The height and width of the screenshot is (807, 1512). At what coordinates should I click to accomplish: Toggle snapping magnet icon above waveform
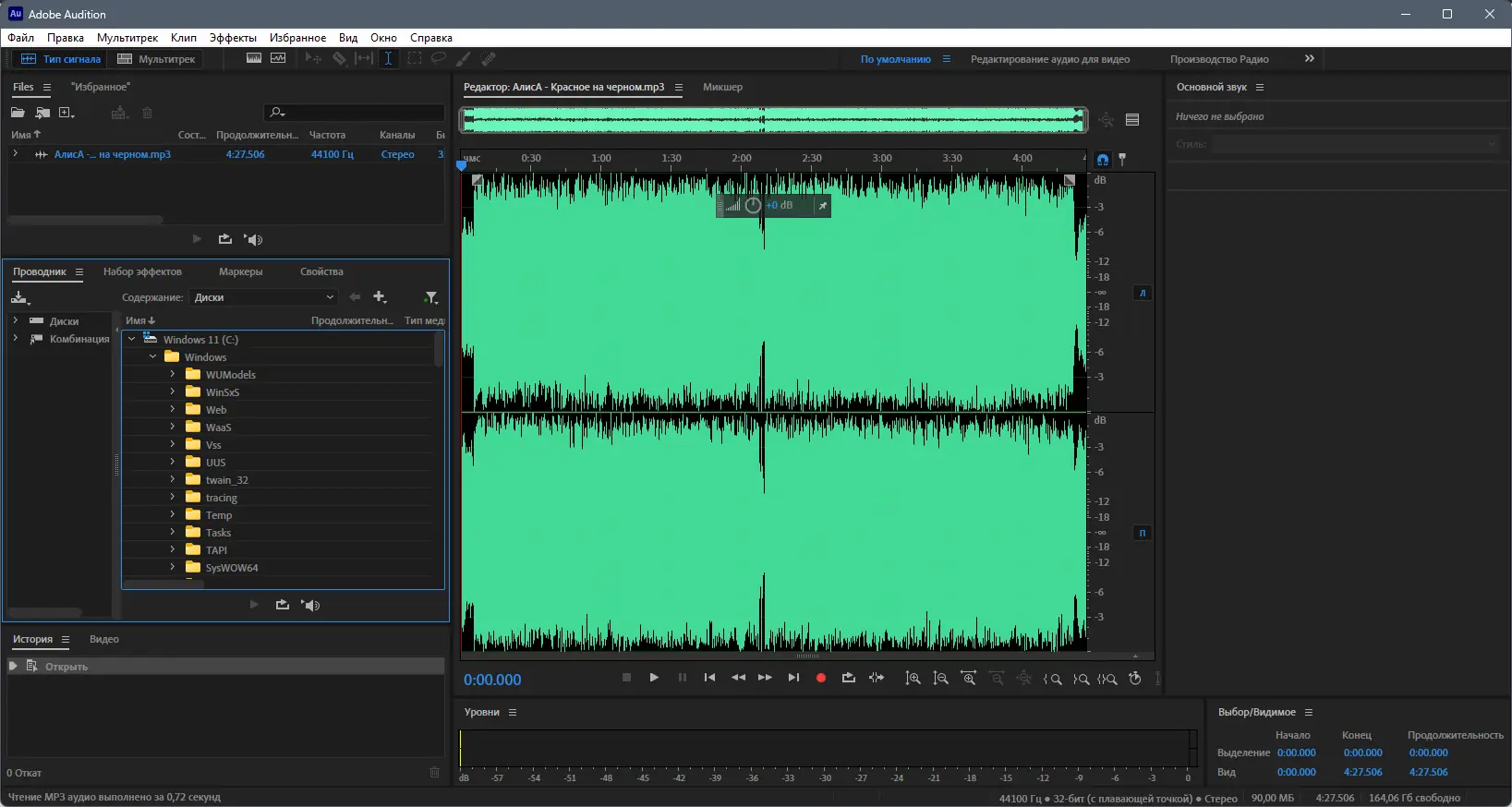click(1102, 160)
